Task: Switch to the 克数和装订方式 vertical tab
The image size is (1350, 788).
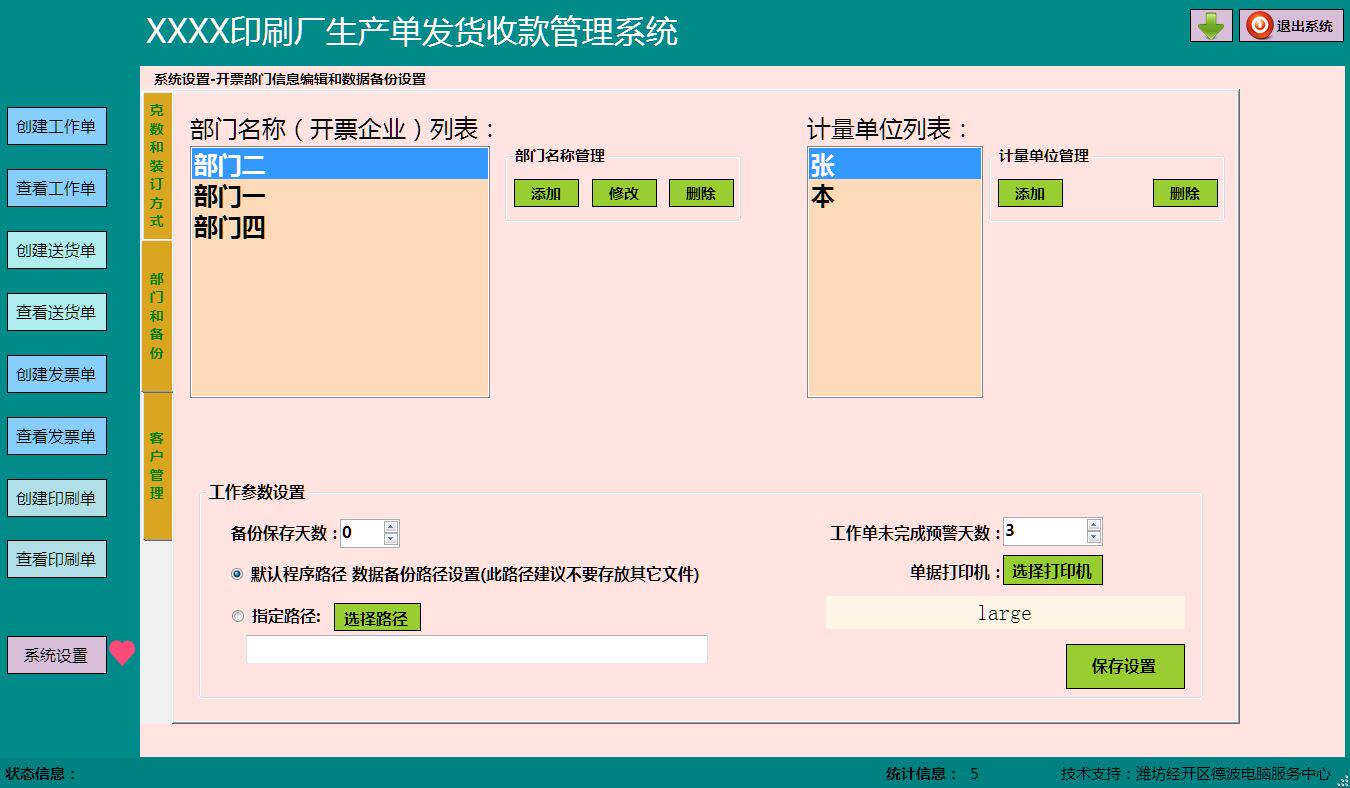Action: 157,166
